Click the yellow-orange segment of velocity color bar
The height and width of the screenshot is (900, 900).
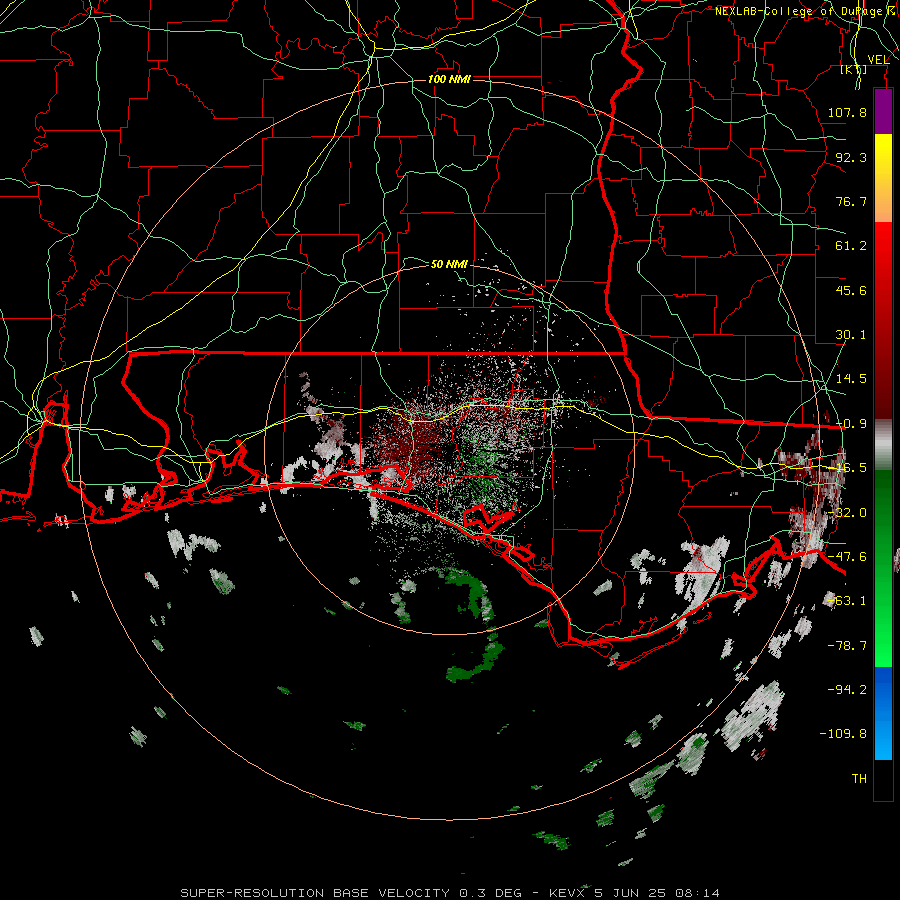point(883,178)
